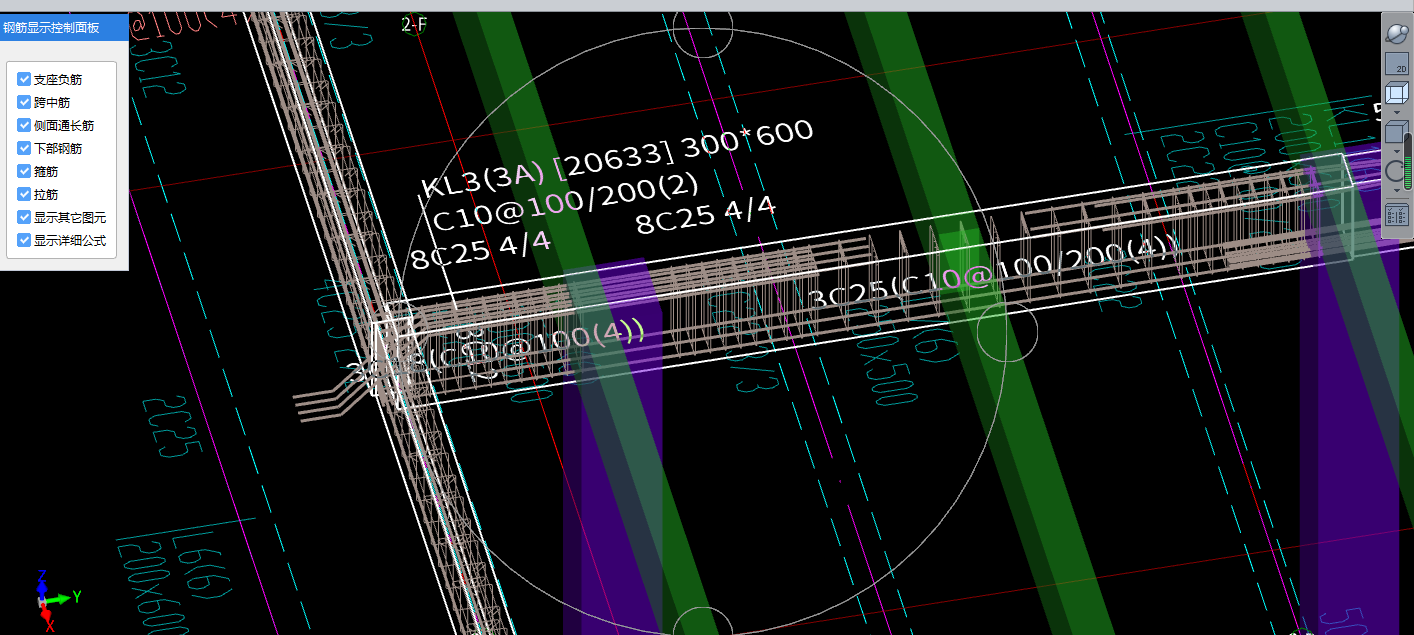This screenshot has width=1414, height=635.
Task: Toggle the 箍筋 checkbox
Action: (x=24, y=171)
